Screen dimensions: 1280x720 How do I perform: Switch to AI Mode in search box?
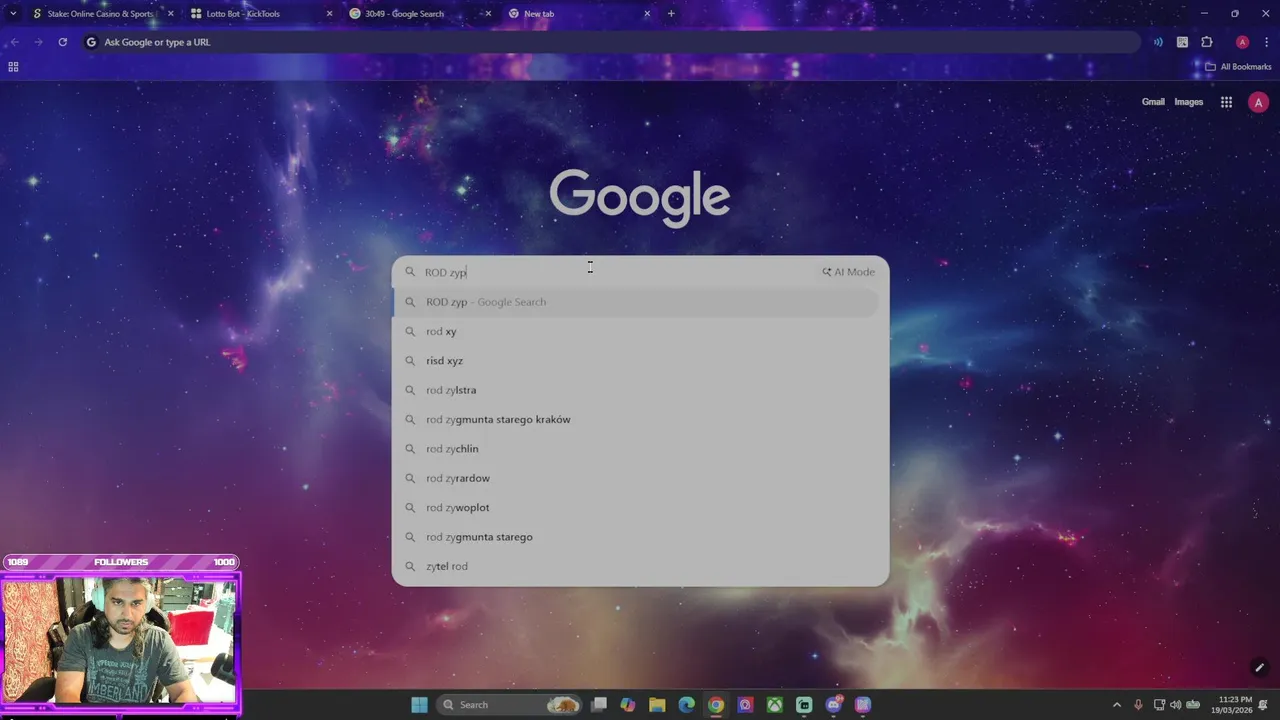848,272
